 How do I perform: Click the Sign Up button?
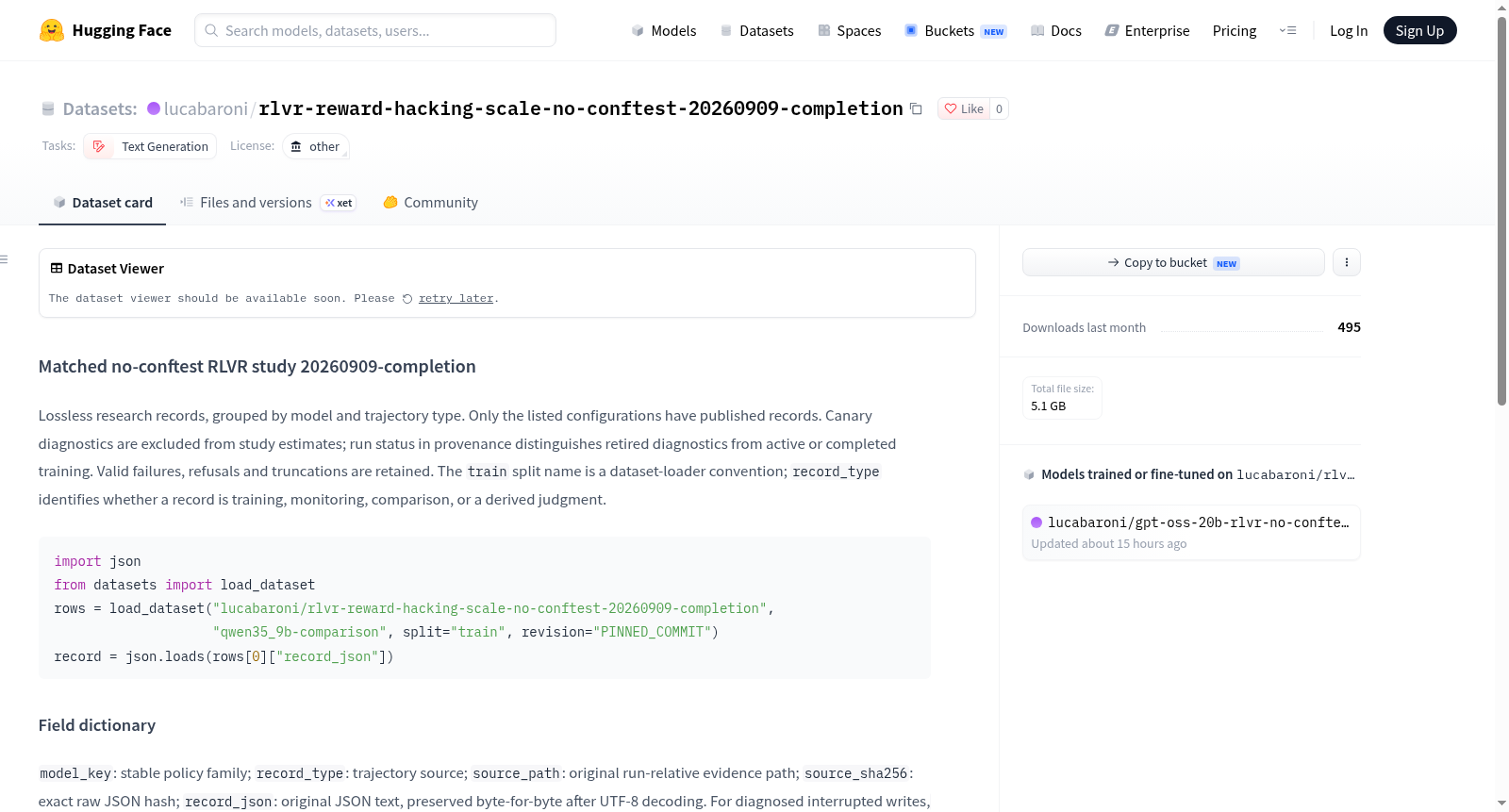(x=1419, y=30)
